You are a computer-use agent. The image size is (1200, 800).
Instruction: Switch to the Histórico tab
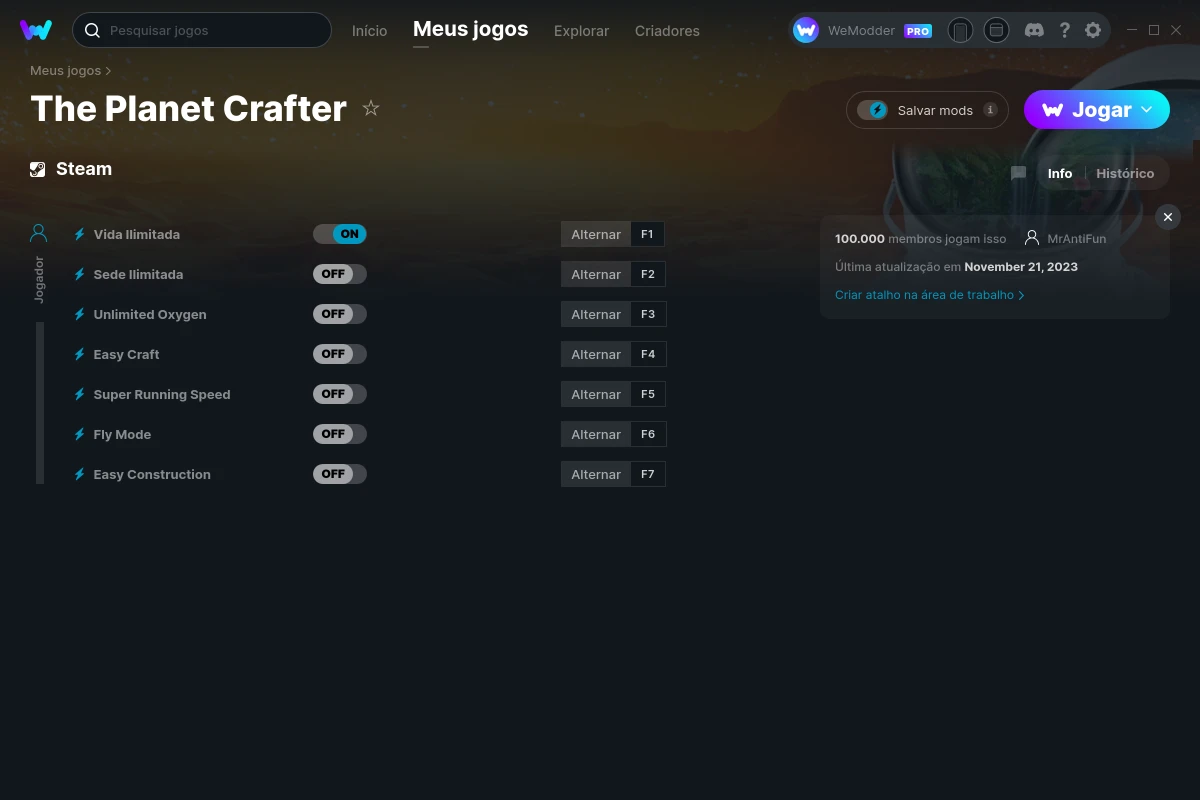pyautogui.click(x=1125, y=173)
